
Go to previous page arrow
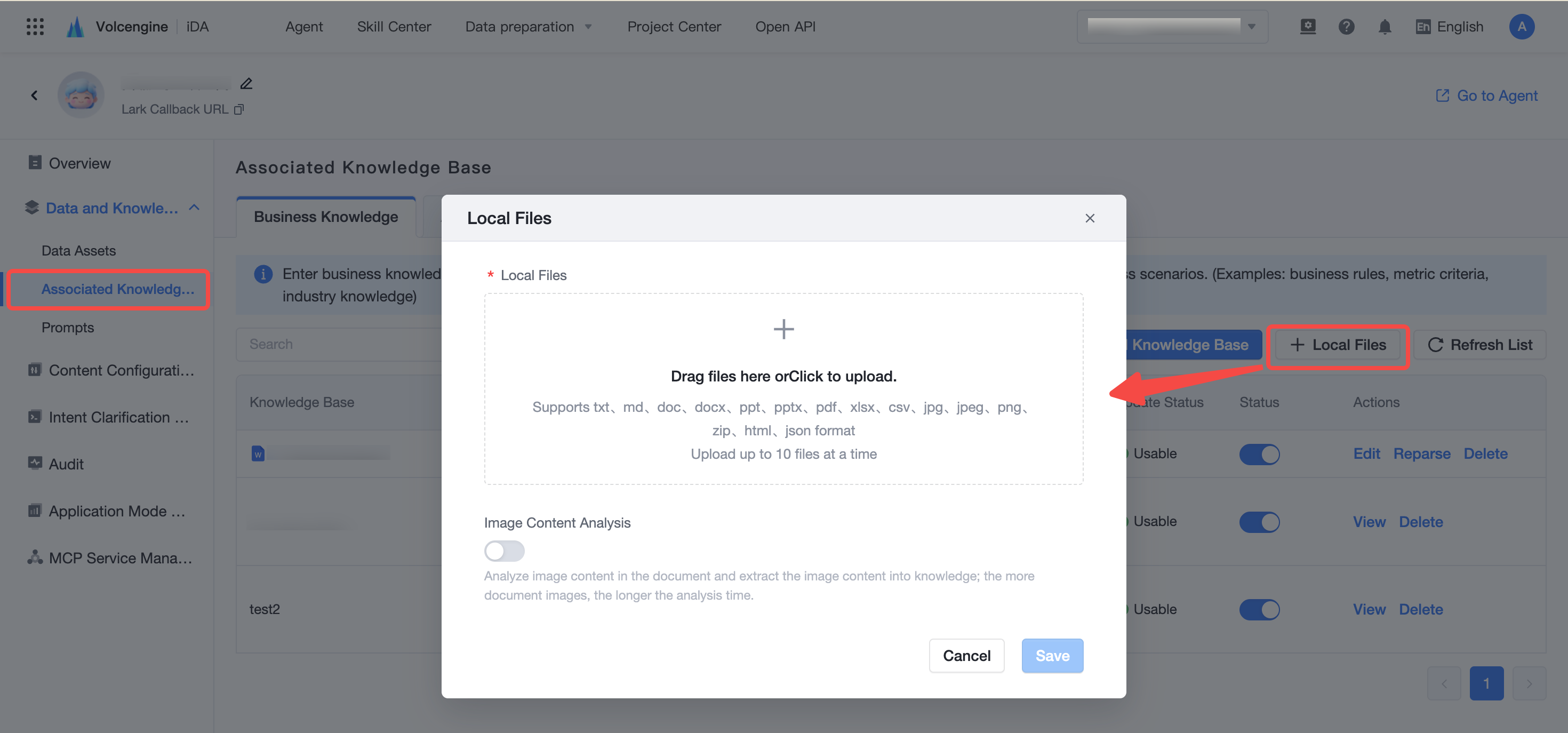click(x=1444, y=683)
